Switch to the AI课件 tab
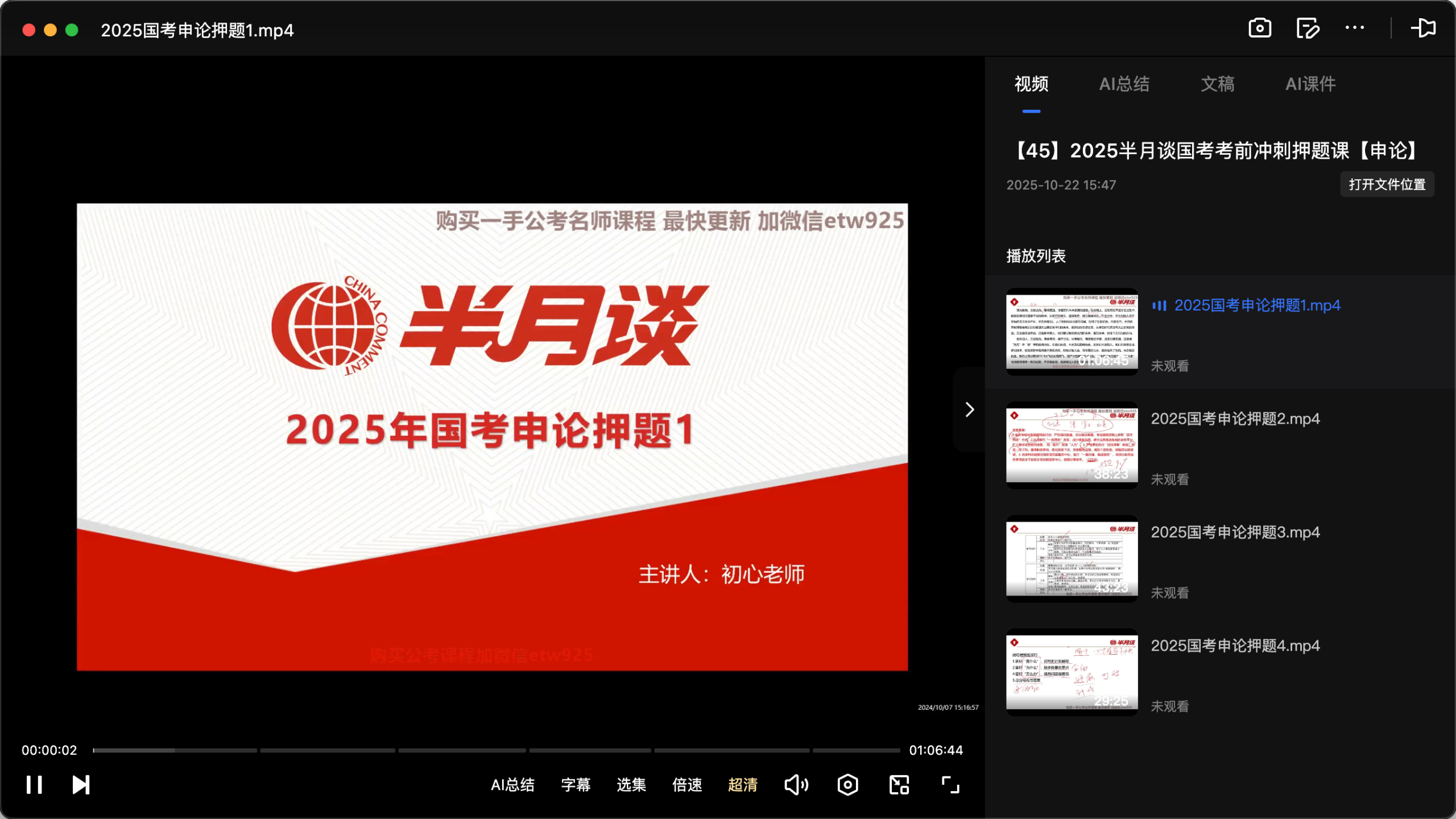1456x819 pixels. tap(1310, 84)
